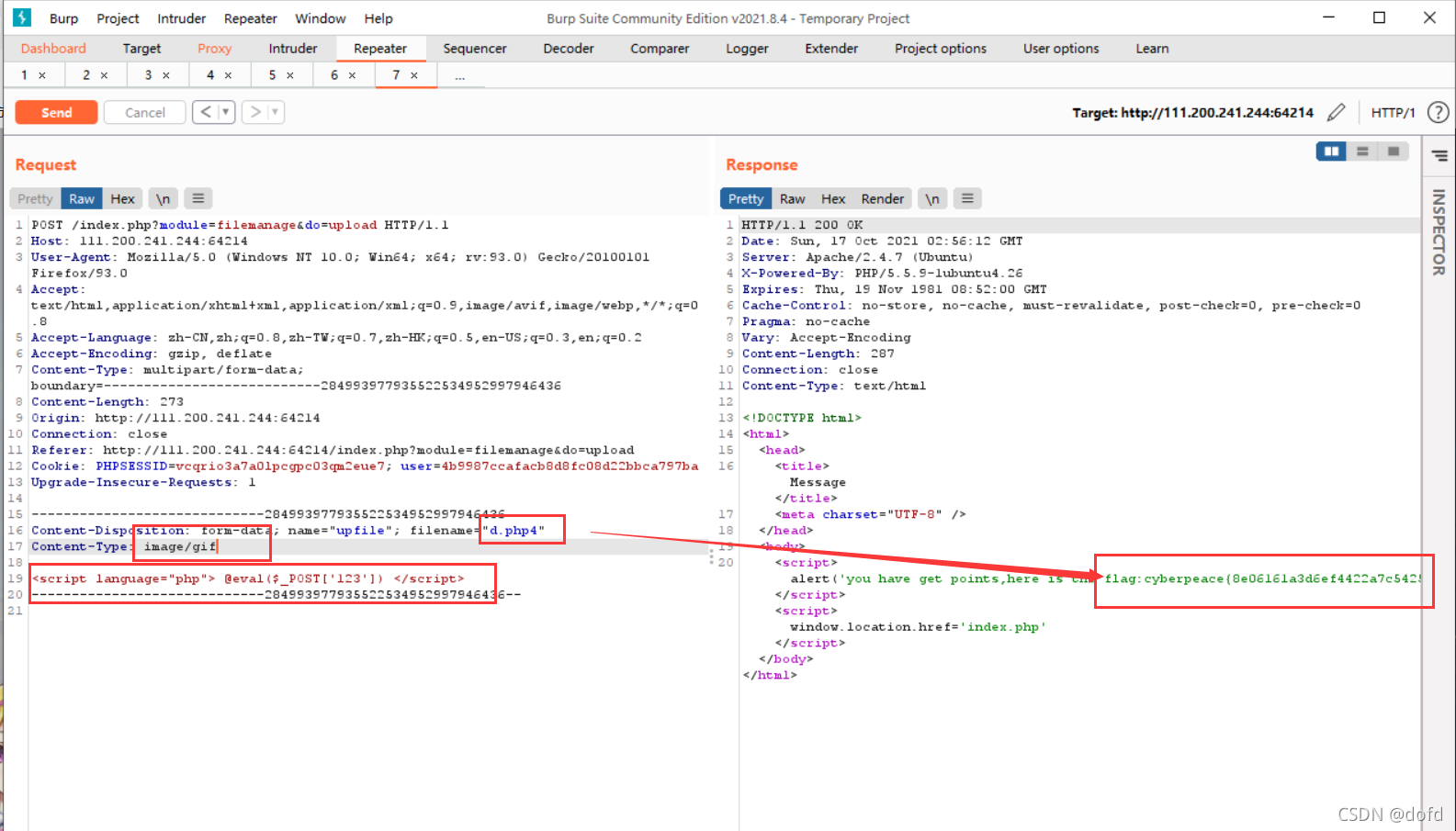The height and width of the screenshot is (831, 1456).
Task: Open the Learn tab
Action: click(x=1152, y=49)
